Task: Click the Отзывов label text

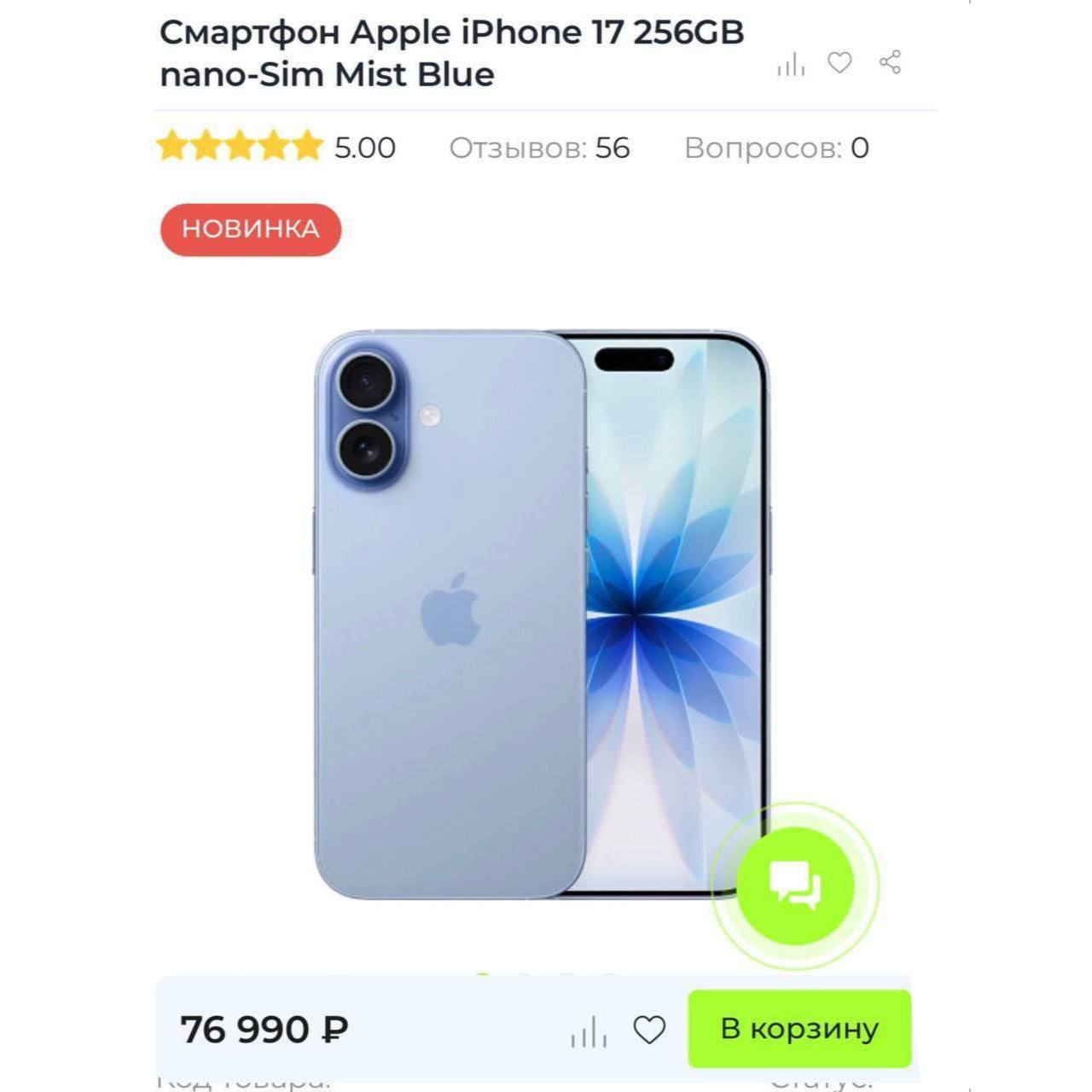Action: [518, 148]
